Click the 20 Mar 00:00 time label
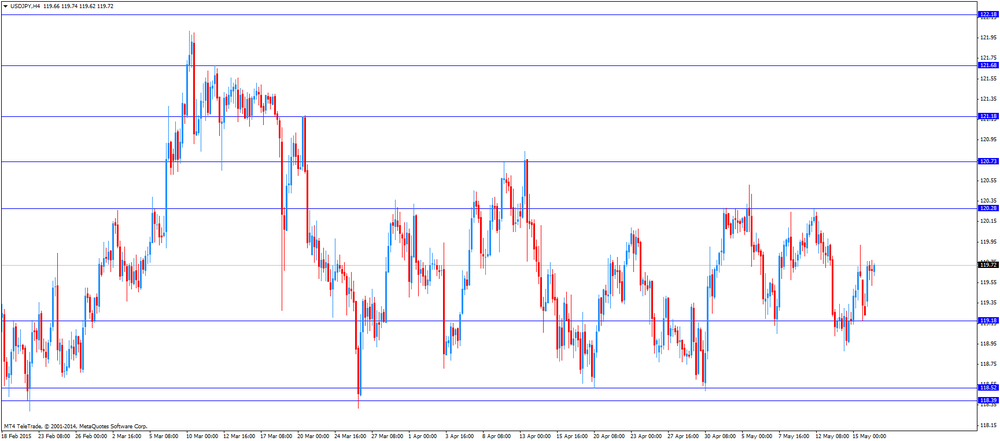This screenshot has height=441, width=1000. tap(312, 437)
